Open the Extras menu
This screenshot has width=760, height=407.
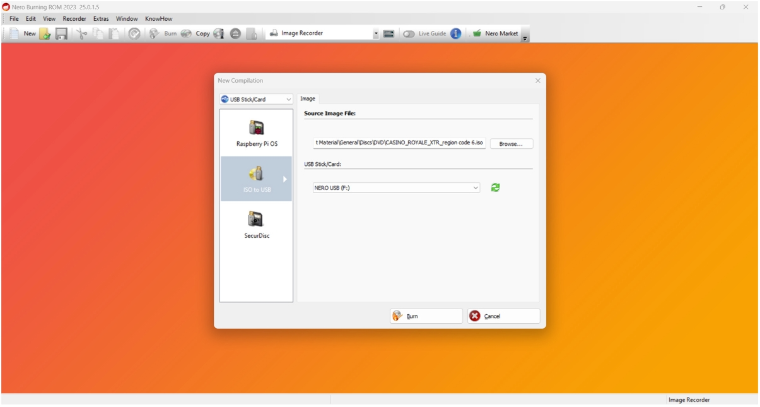[101, 19]
